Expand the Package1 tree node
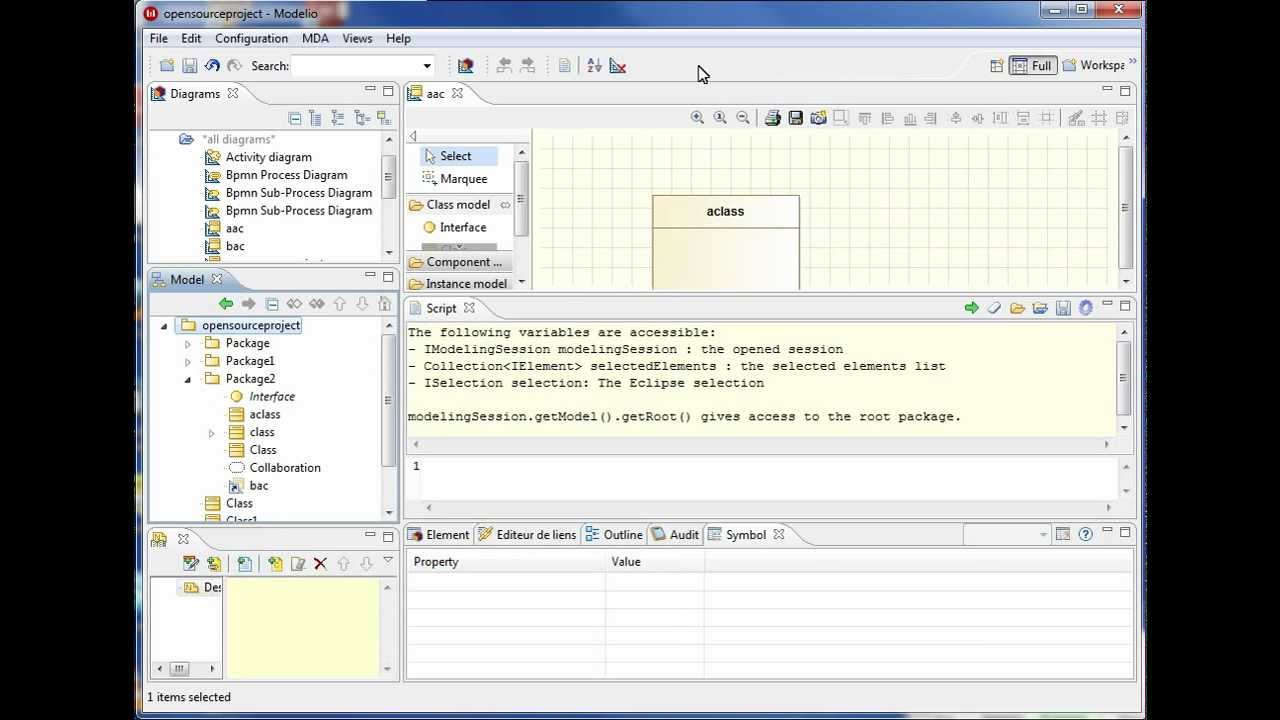Screen dimensions: 1280x720 [187, 362]
